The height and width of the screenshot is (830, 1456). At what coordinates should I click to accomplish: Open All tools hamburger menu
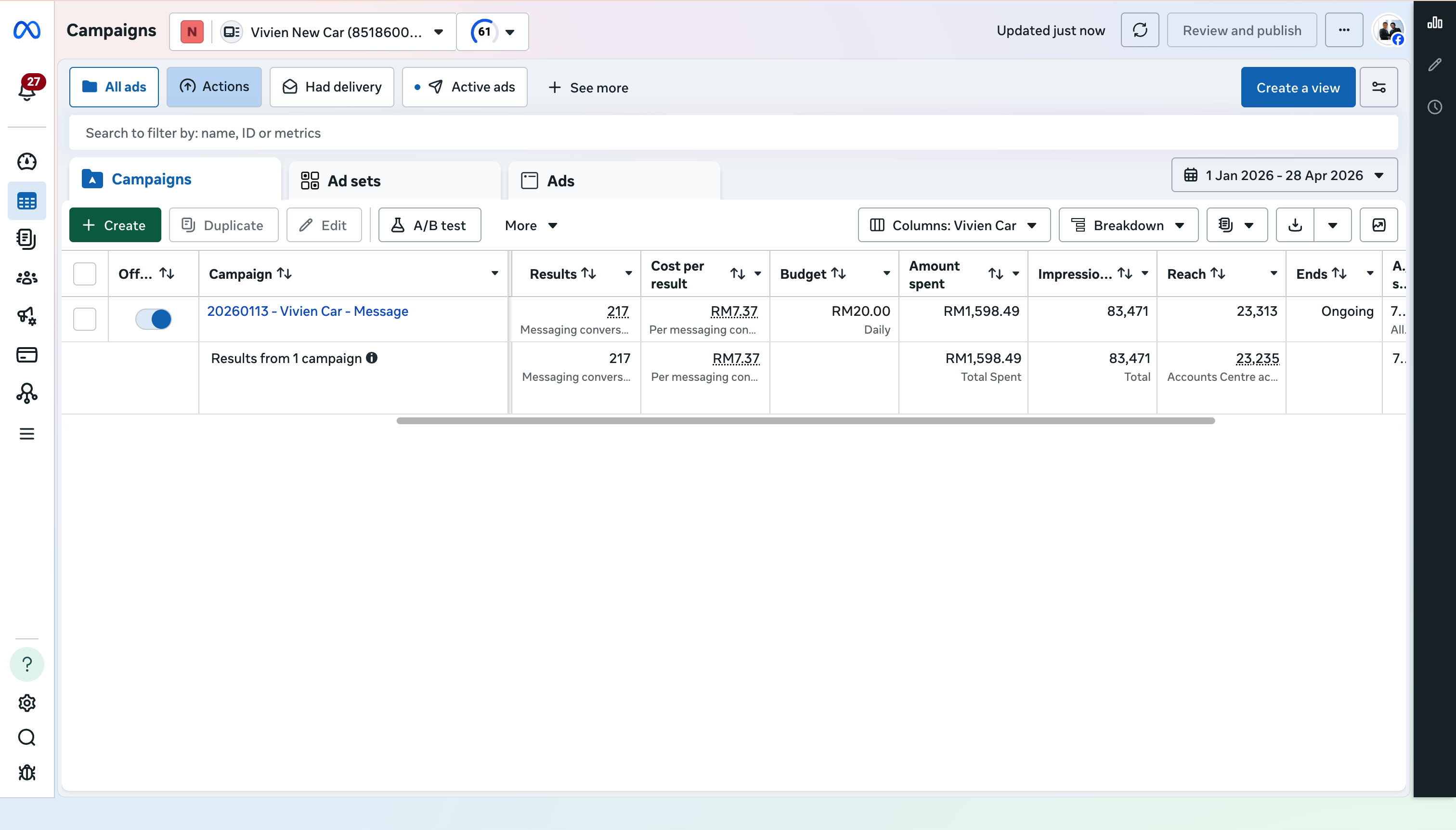tap(27, 434)
